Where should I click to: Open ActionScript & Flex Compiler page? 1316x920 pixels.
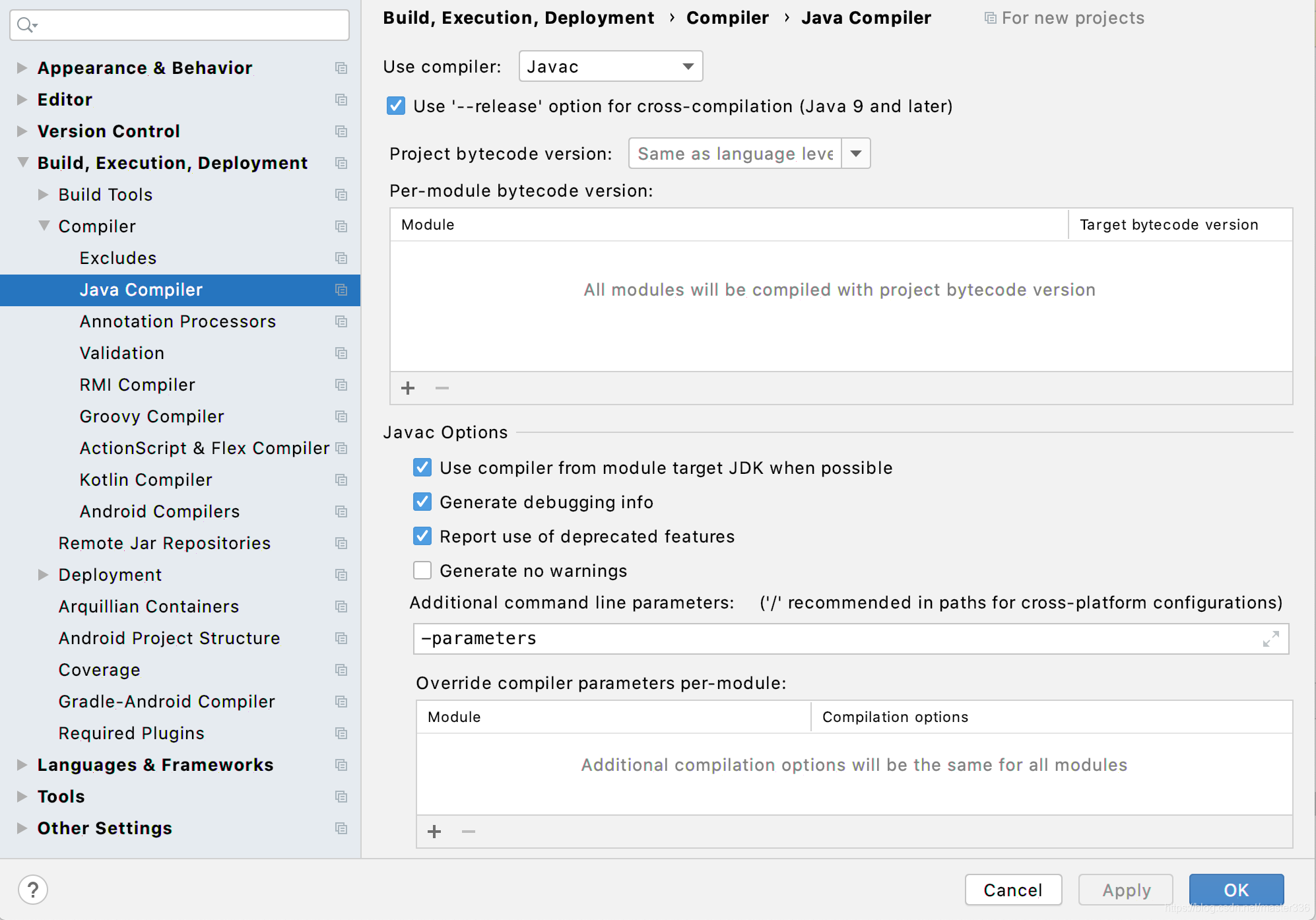pyautogui.click(x=205, y=448)
